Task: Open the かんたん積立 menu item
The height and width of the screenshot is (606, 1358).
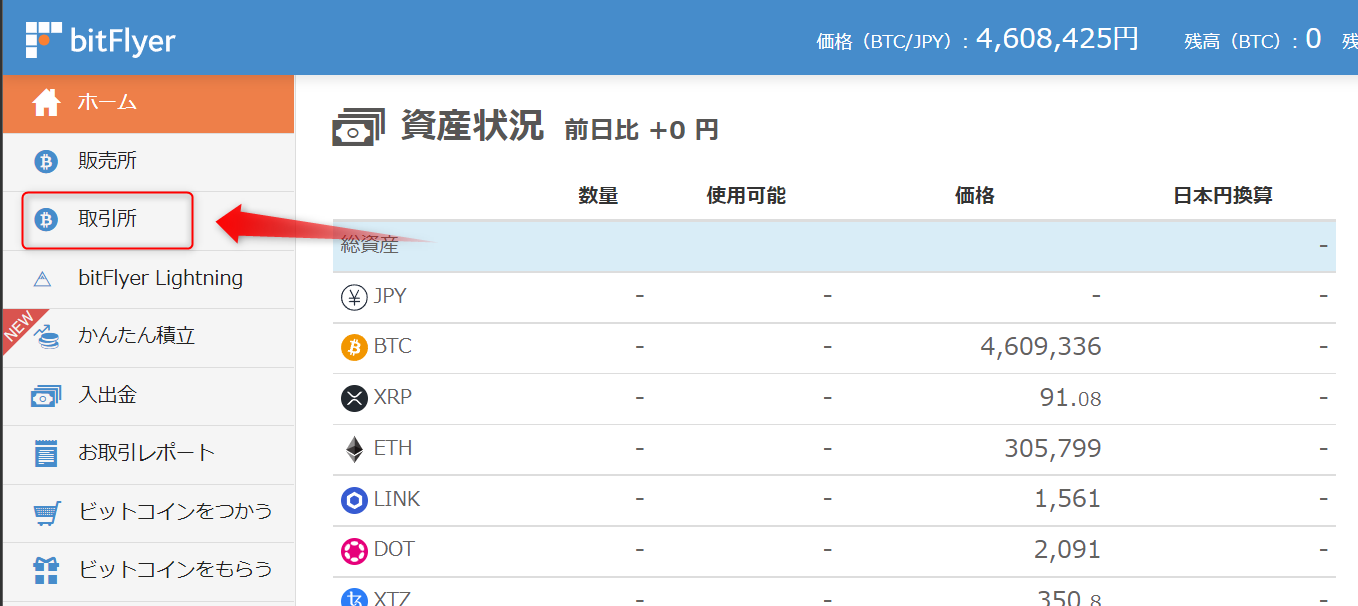Action: tap(148, 337)
